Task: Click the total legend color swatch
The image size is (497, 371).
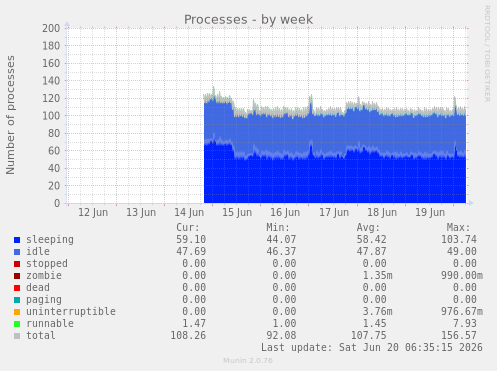Action: pyautogui.click(x=17, y=336)
